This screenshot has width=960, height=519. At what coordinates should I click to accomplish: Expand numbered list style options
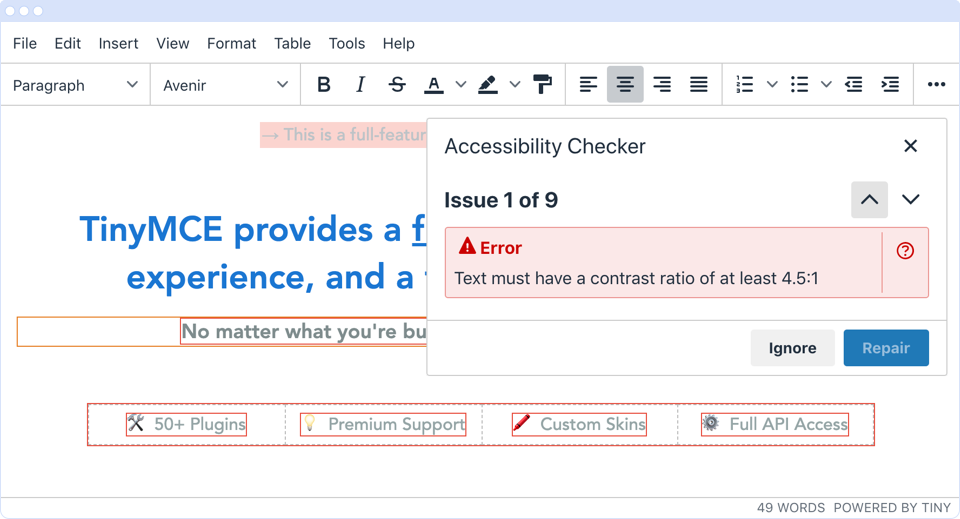(772, 84)
